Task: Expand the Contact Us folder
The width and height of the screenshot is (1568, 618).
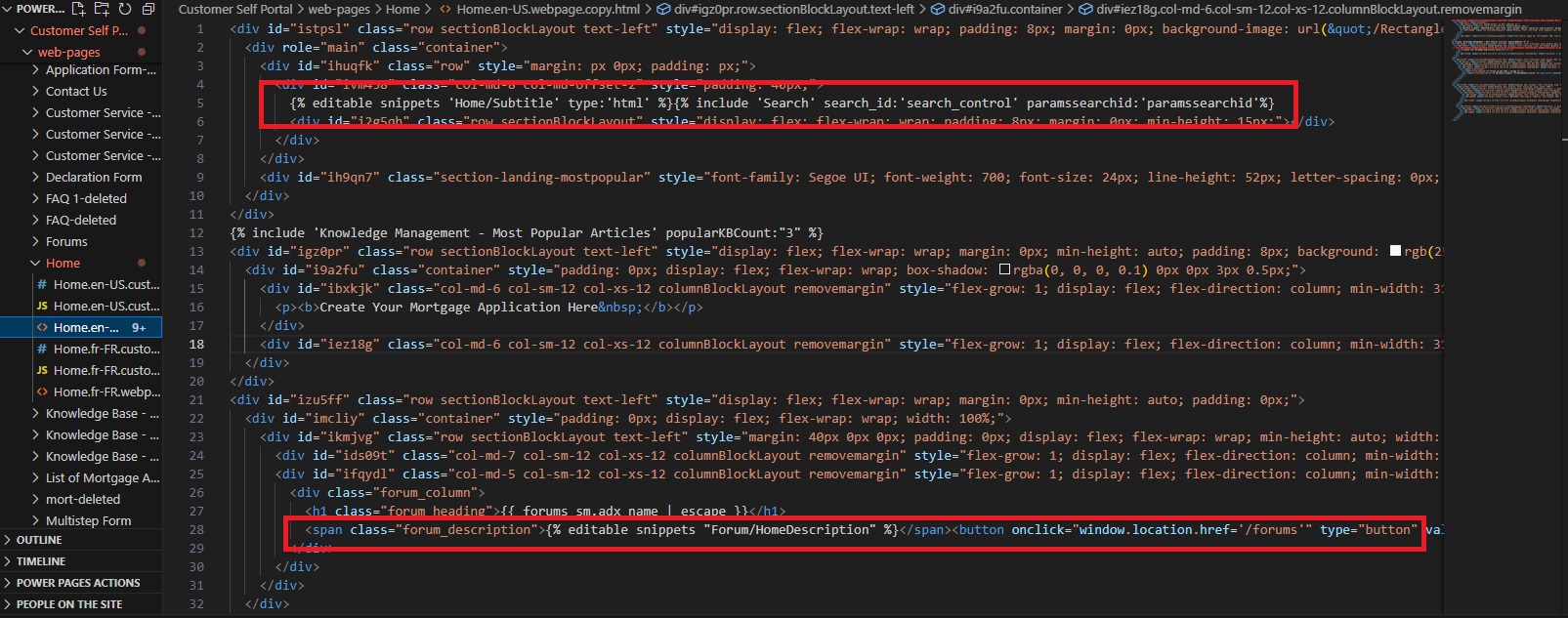Action: (76, 92)
